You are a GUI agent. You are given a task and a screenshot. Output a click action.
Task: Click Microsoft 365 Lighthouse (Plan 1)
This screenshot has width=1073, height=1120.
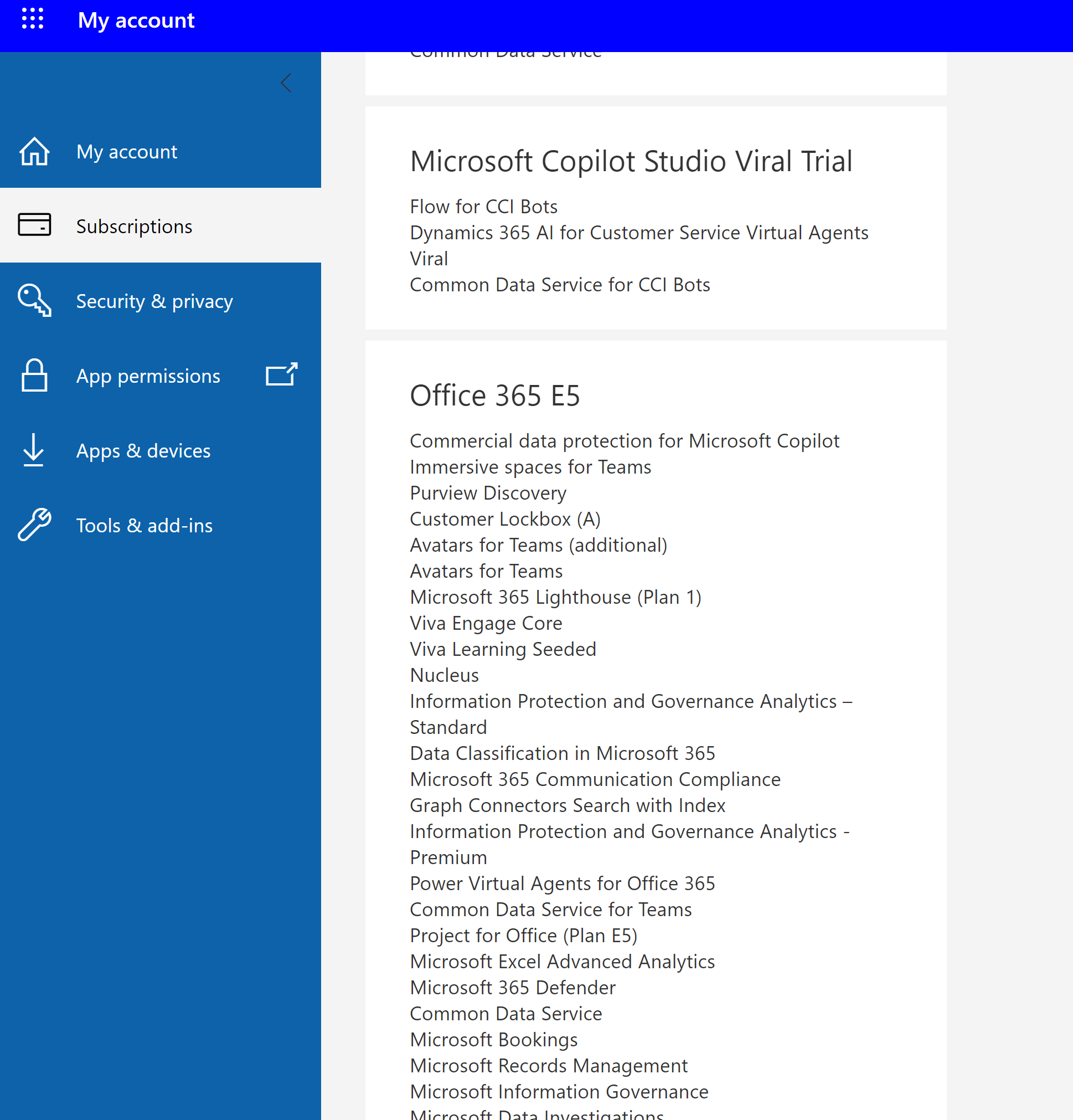click(555, 597)
